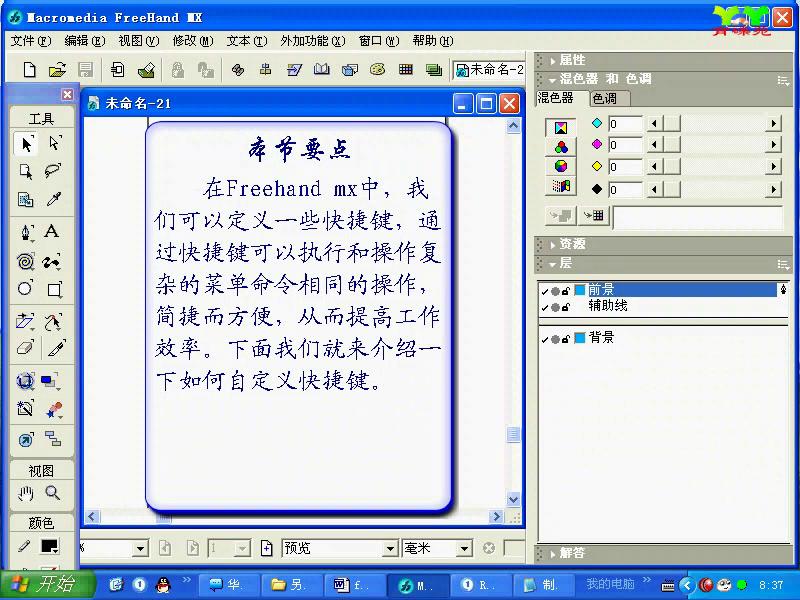Select the Page tool
Screen dimensions: 800x600
point(26,171)
